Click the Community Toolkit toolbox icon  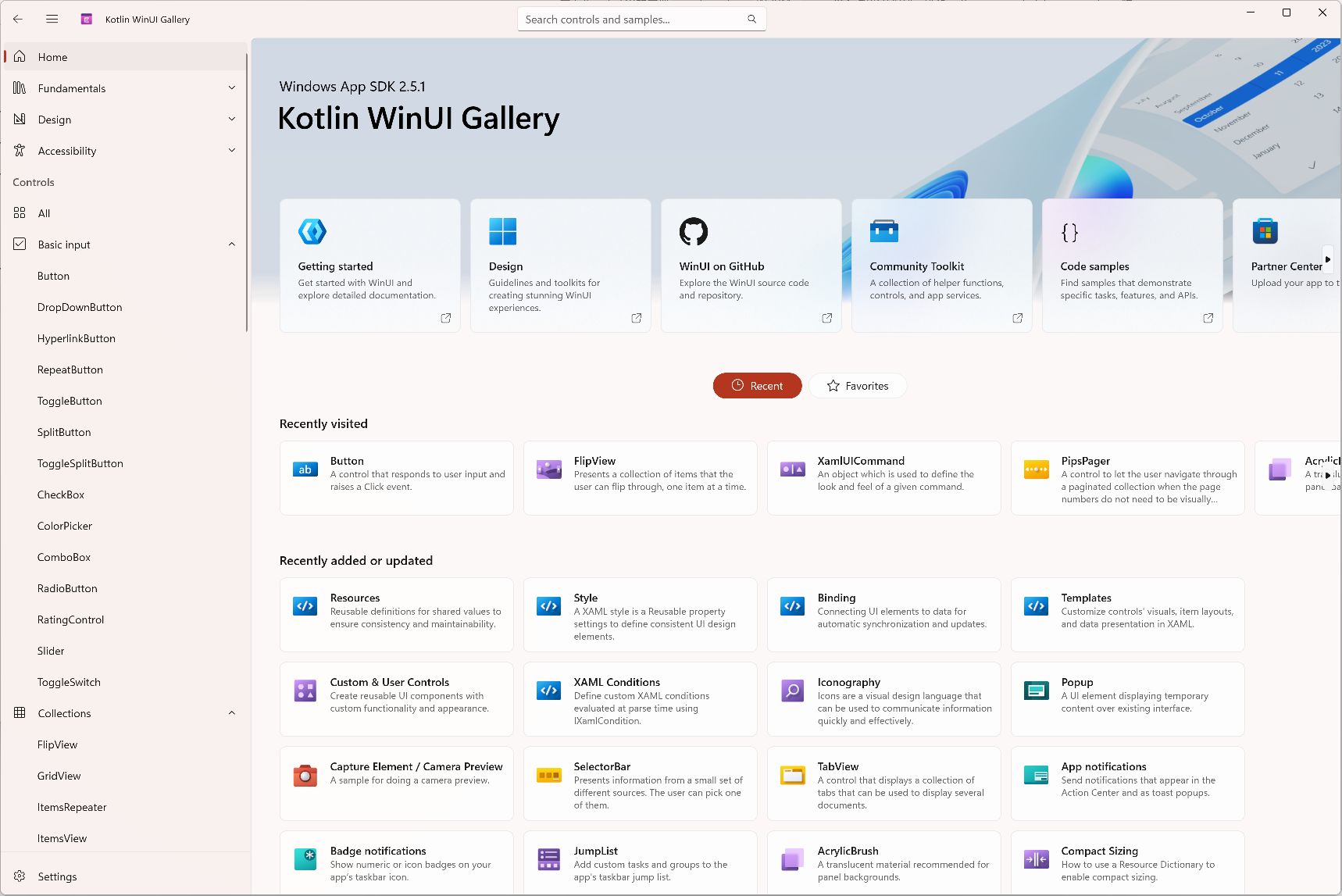click(884, 231)
